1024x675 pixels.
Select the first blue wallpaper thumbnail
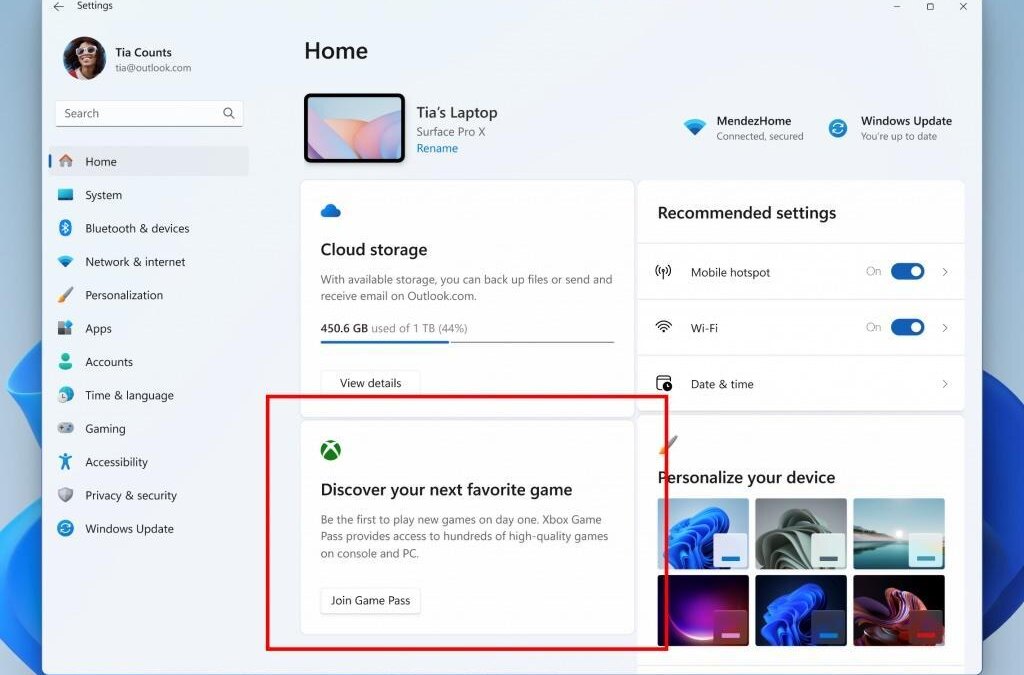click(703, 532)
